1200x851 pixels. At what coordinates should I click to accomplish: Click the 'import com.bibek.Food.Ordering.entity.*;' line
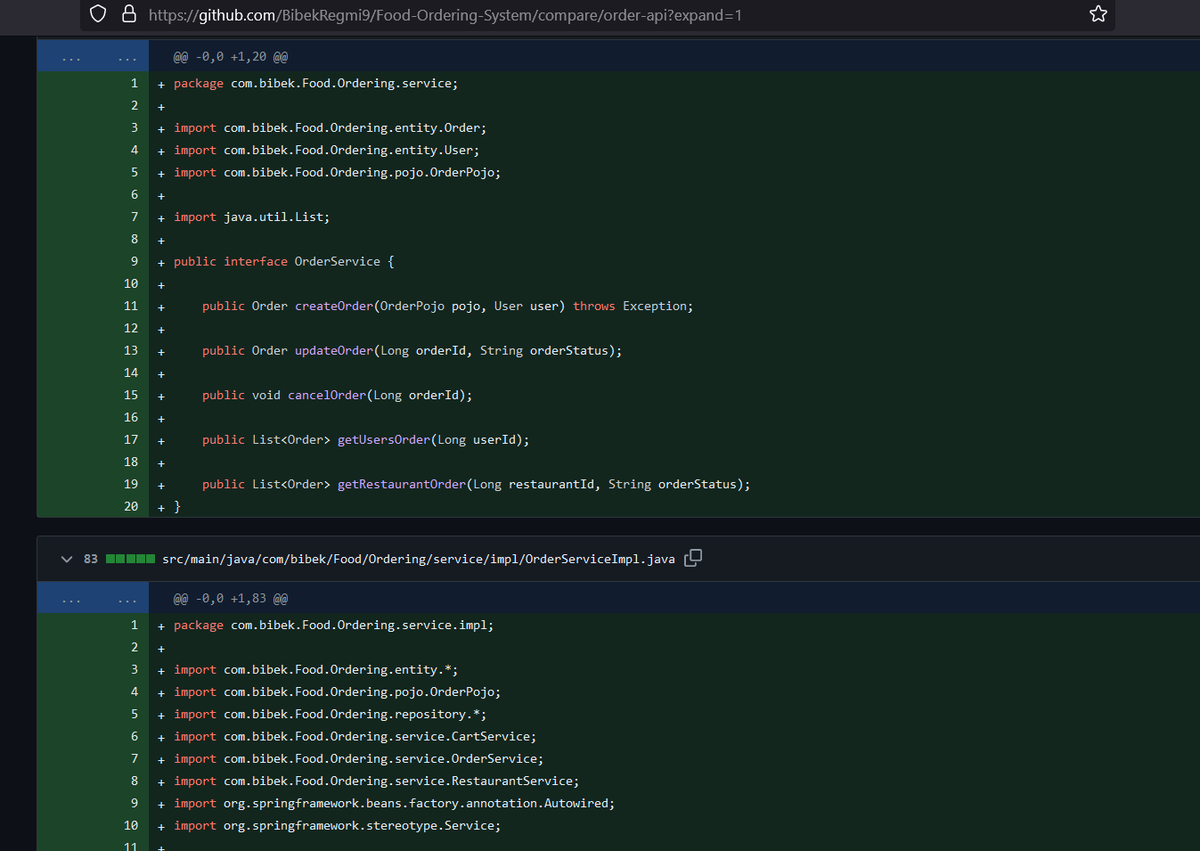tap(316, 670)
